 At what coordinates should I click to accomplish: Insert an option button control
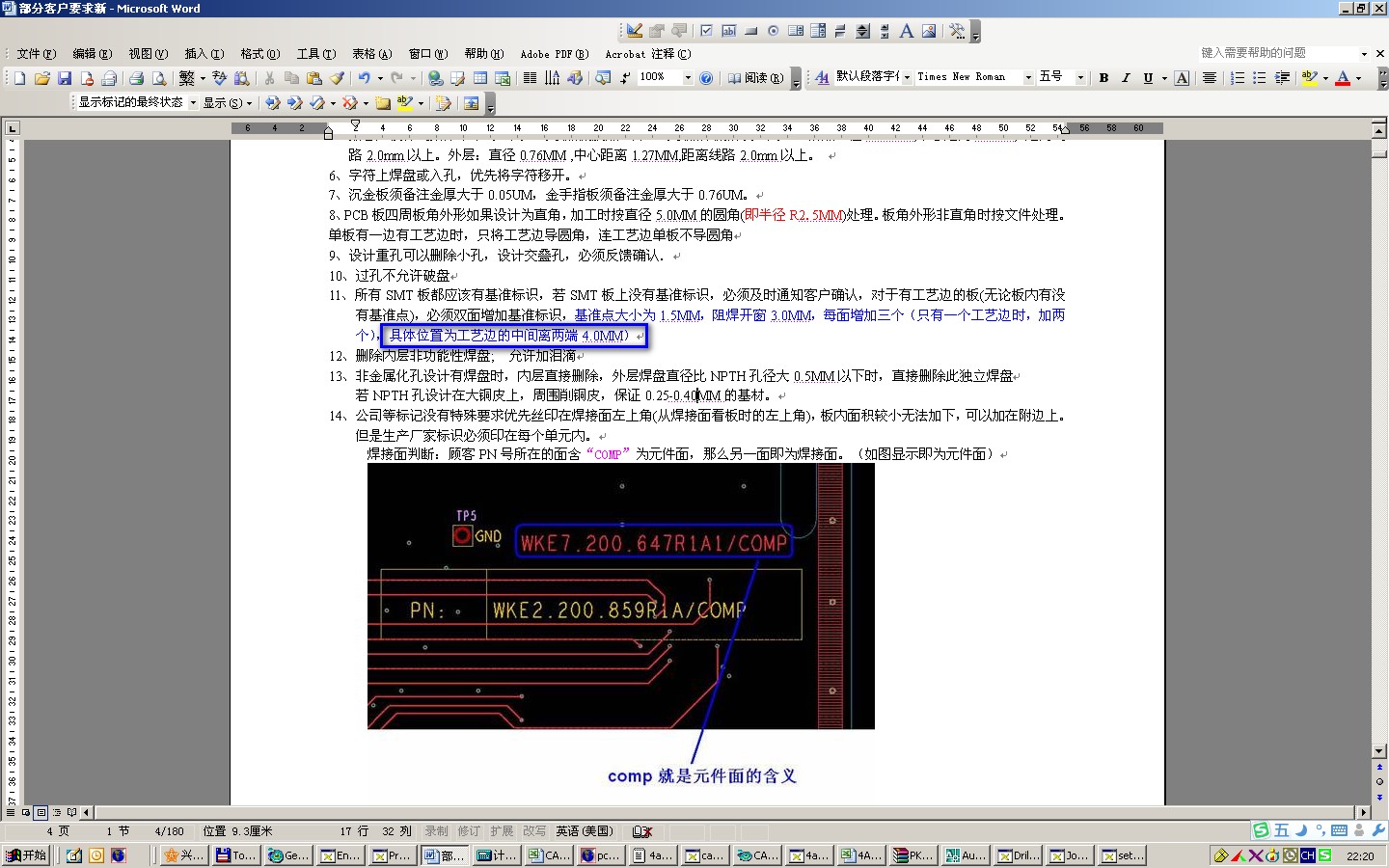[x=773, y=31]
